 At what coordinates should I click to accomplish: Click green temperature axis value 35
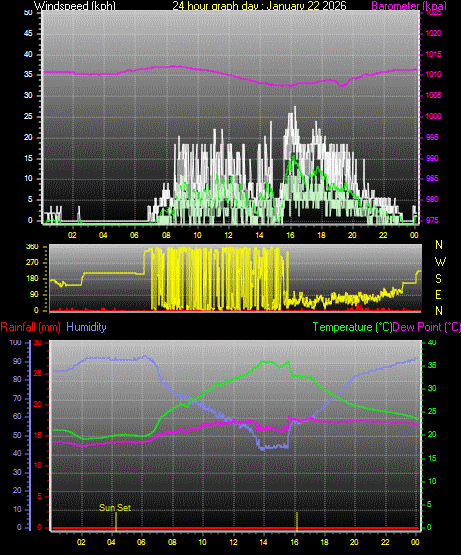(432, 365)
